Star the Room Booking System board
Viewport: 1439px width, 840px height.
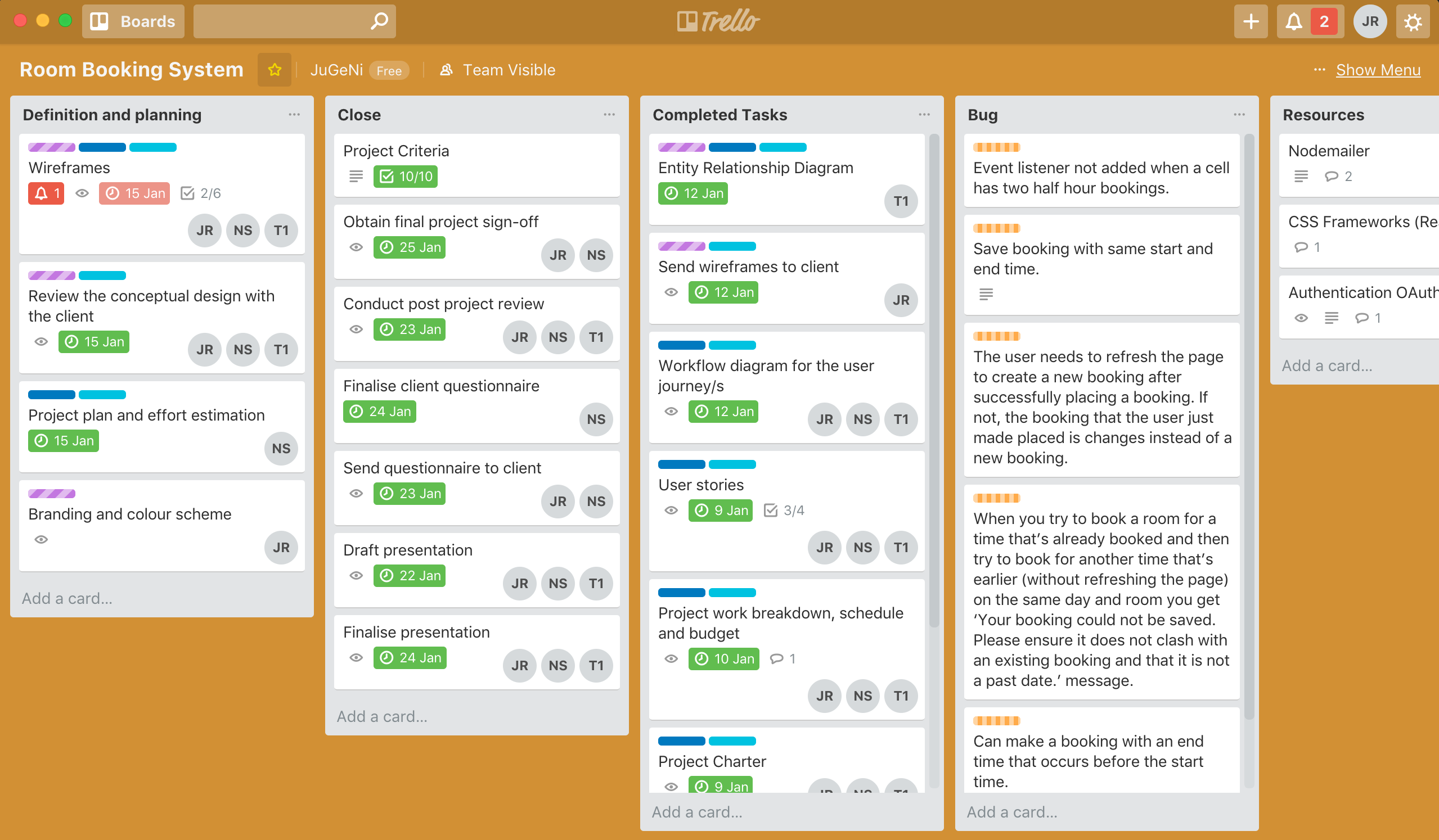point(275,70)
